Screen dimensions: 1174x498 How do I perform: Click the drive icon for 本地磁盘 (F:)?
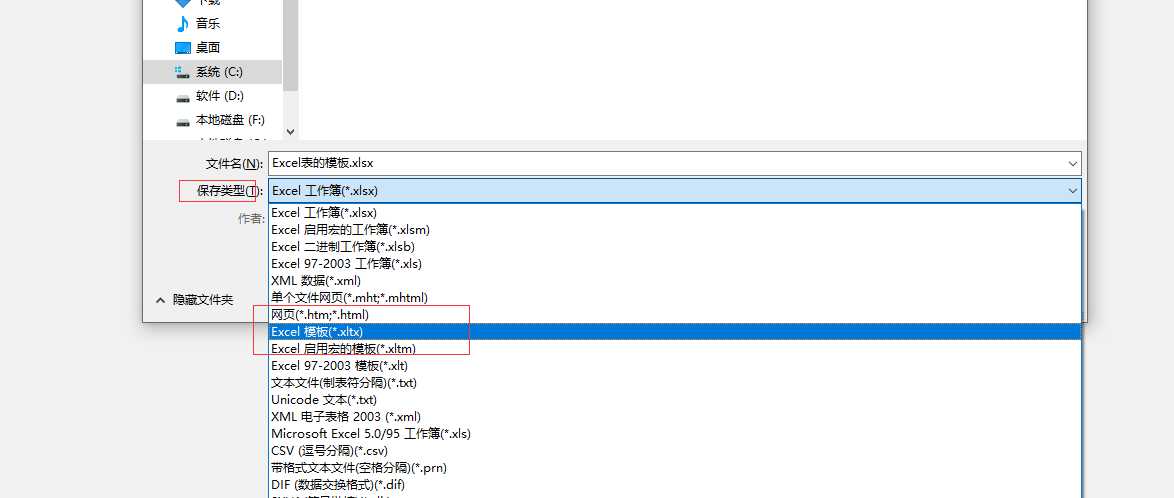[183, 121]
